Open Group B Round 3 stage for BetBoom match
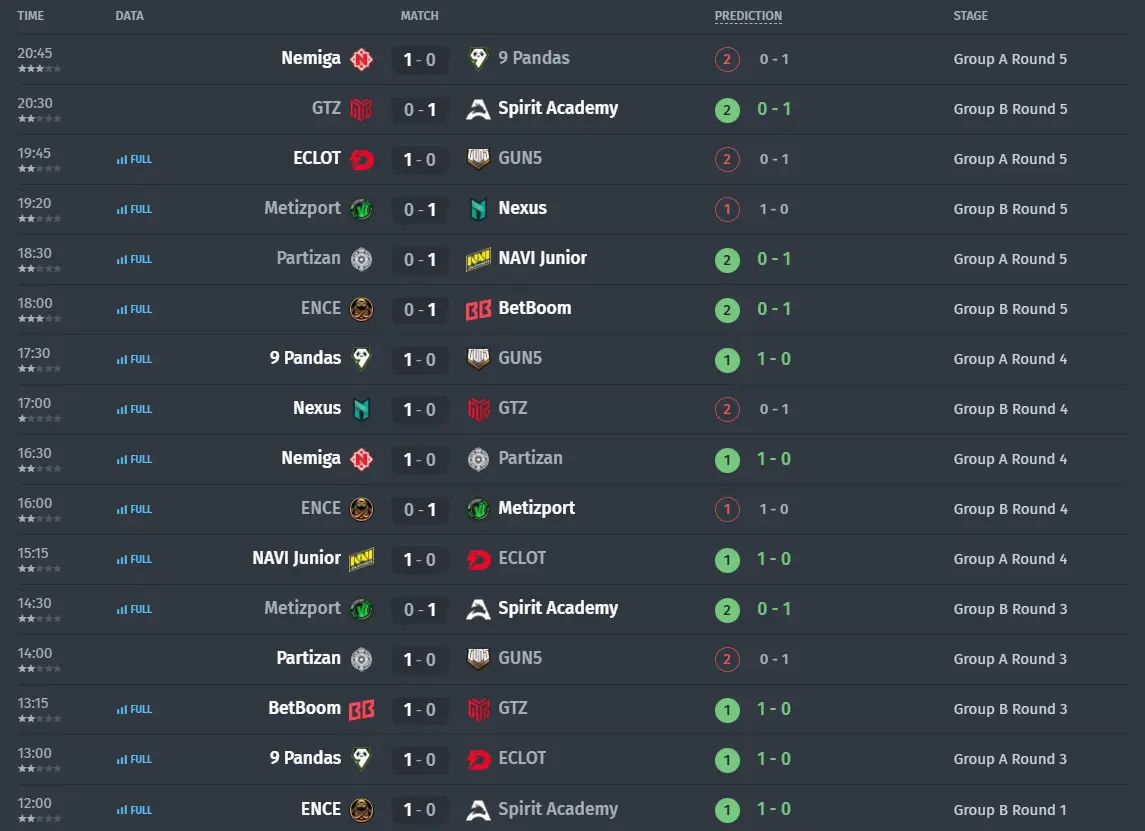 [1010, 709]
